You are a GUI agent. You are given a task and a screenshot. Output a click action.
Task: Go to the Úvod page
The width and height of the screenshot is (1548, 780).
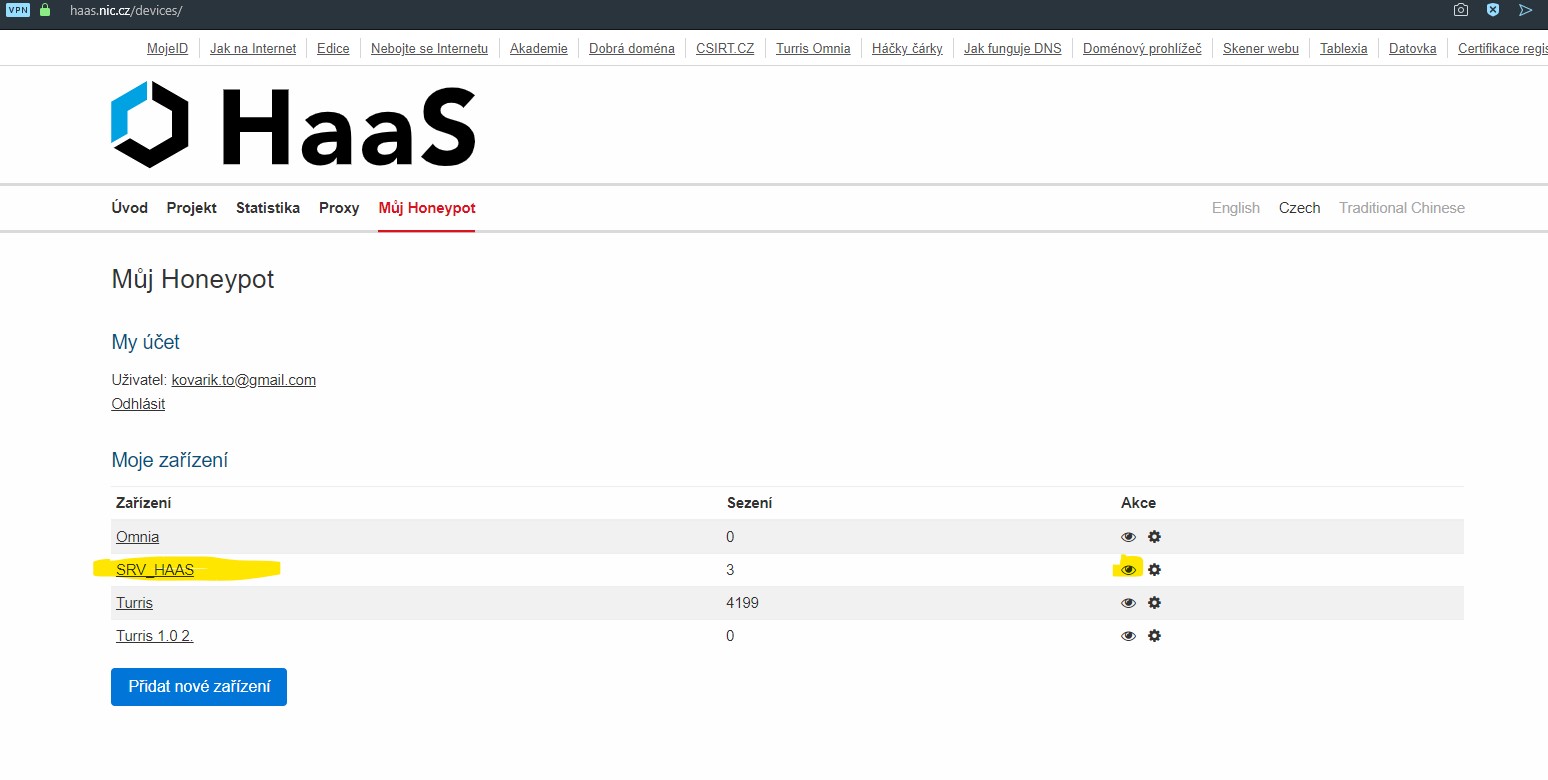(x=129, y=208)
